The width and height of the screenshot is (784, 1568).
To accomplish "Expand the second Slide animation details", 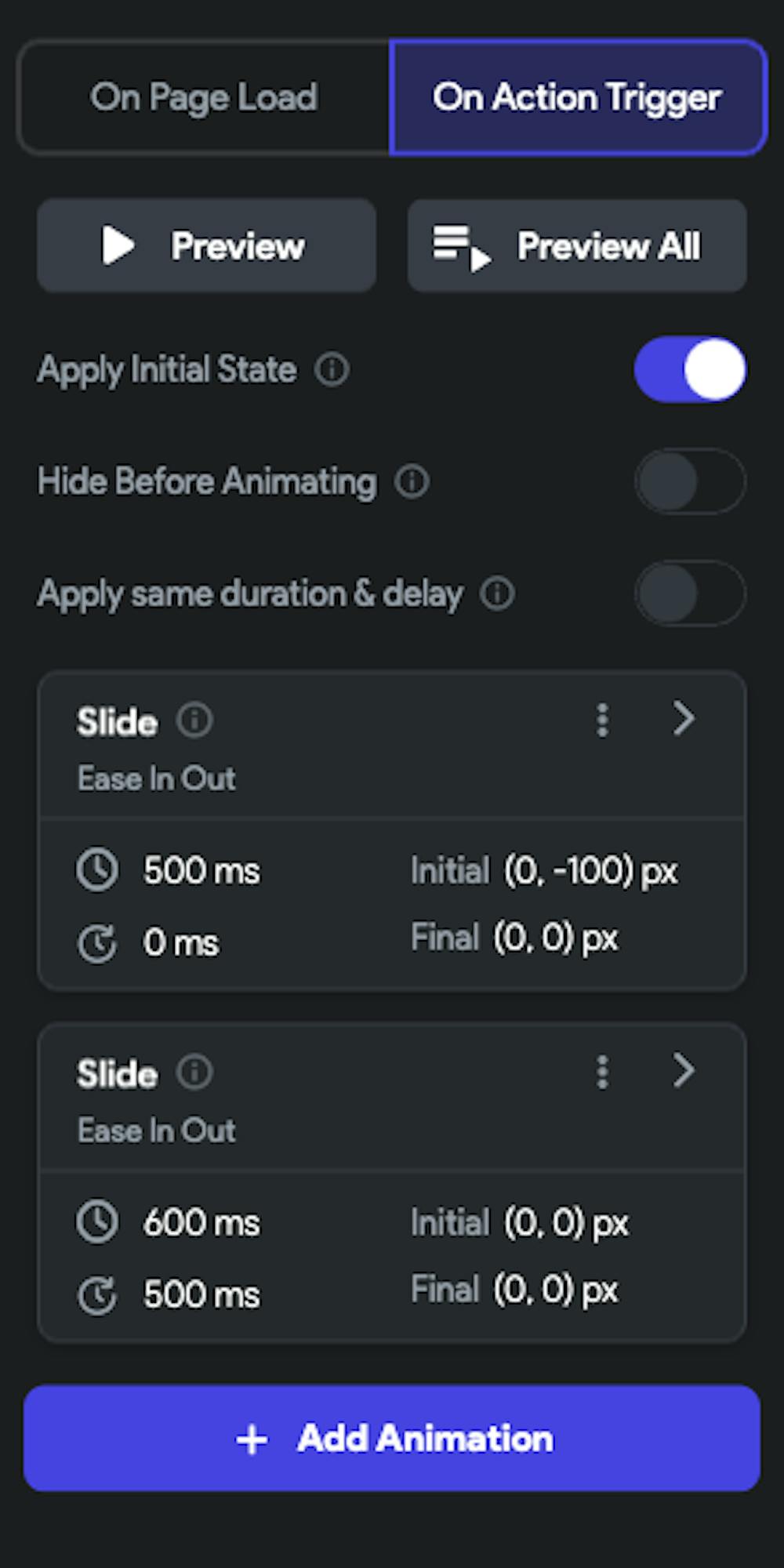I will point(683,1070).
